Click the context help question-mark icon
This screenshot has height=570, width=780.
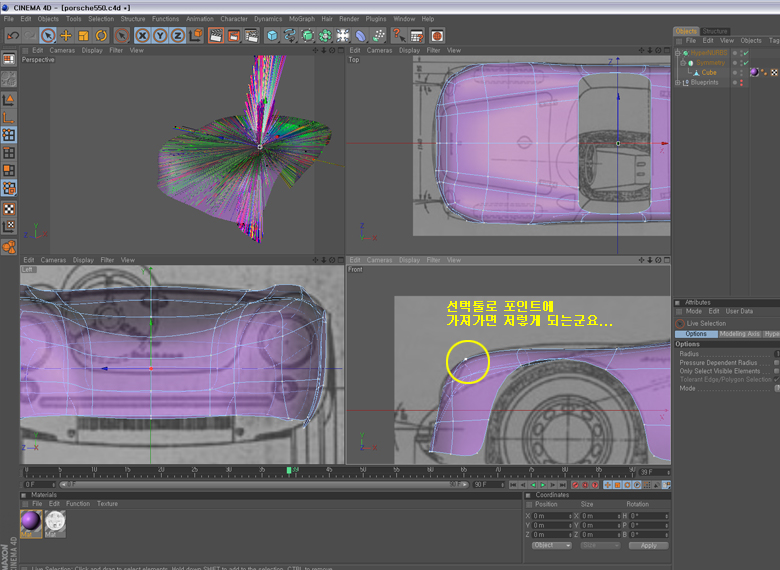tap(399, 36)
